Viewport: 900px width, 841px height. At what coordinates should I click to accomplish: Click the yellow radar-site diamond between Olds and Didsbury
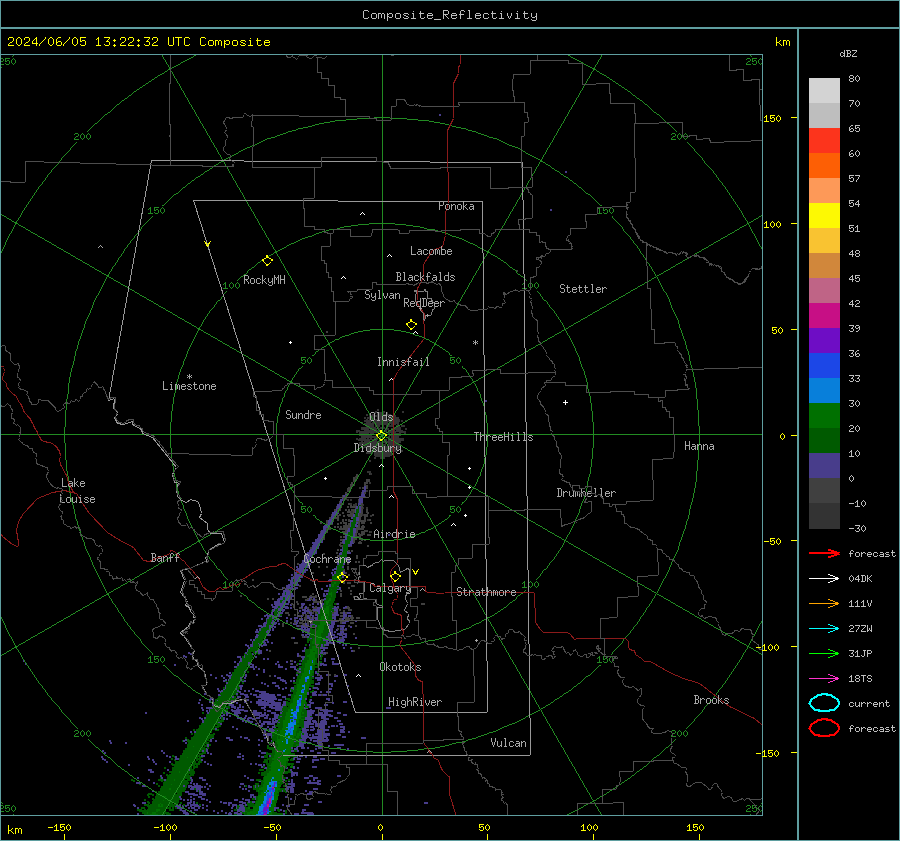pyautogui.click(x=381, y=435)
